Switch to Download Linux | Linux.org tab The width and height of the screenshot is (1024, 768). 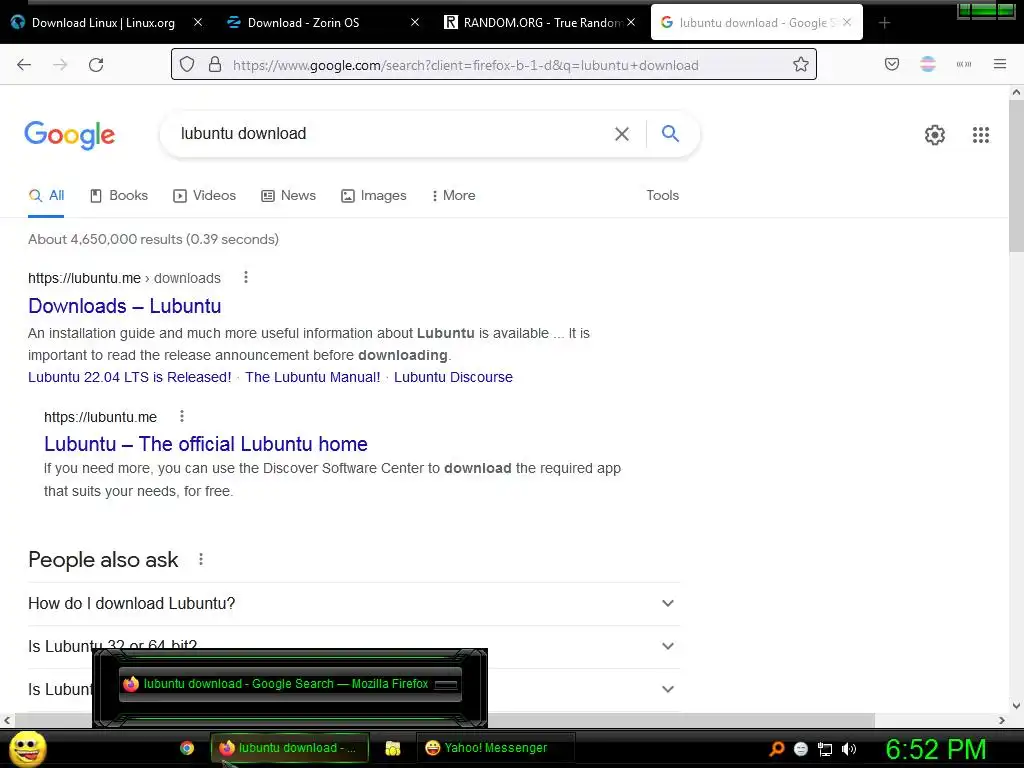pos(103,23)
